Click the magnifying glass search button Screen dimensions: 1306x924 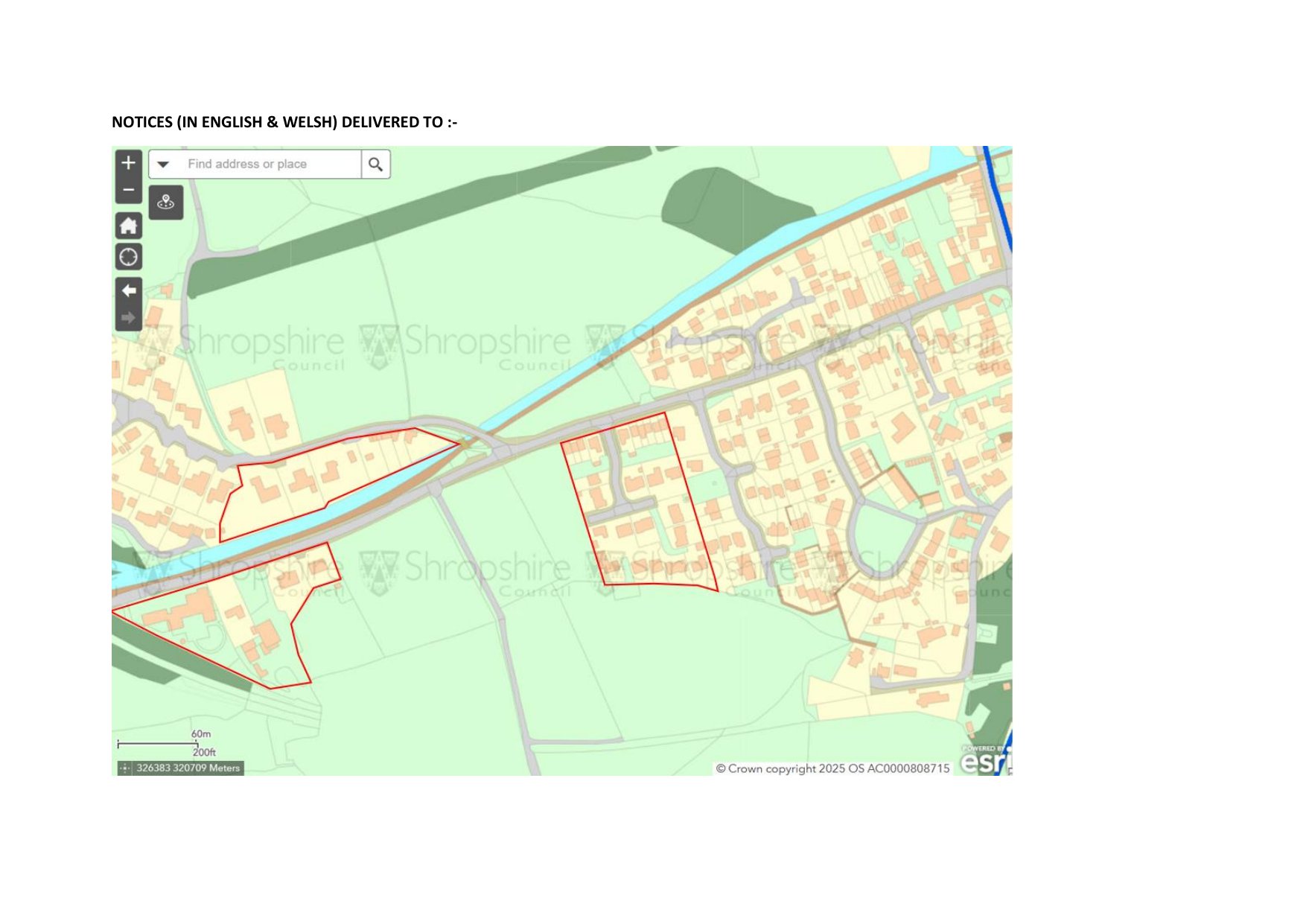375,165
